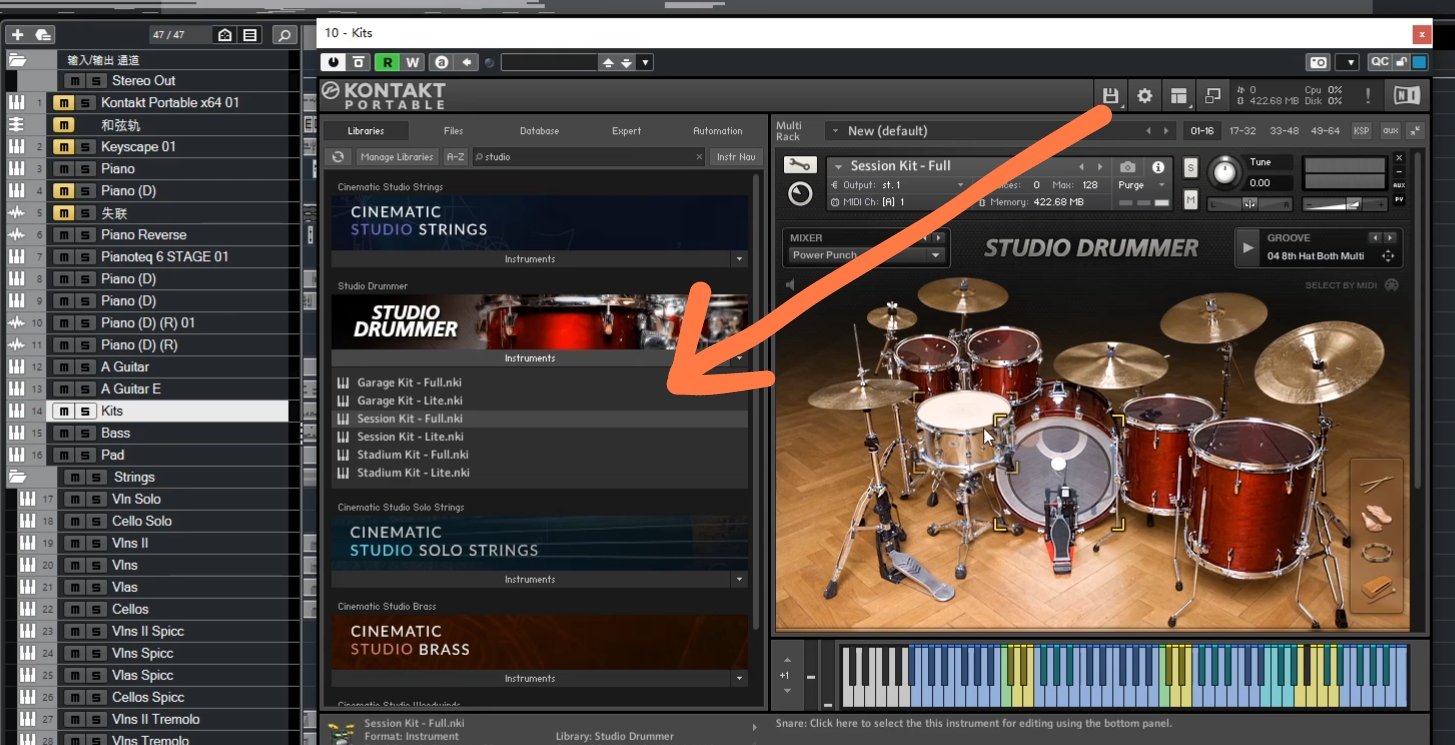Click the studio search input field
Screen dimensions: 1455x745
[x=588, y=157]
